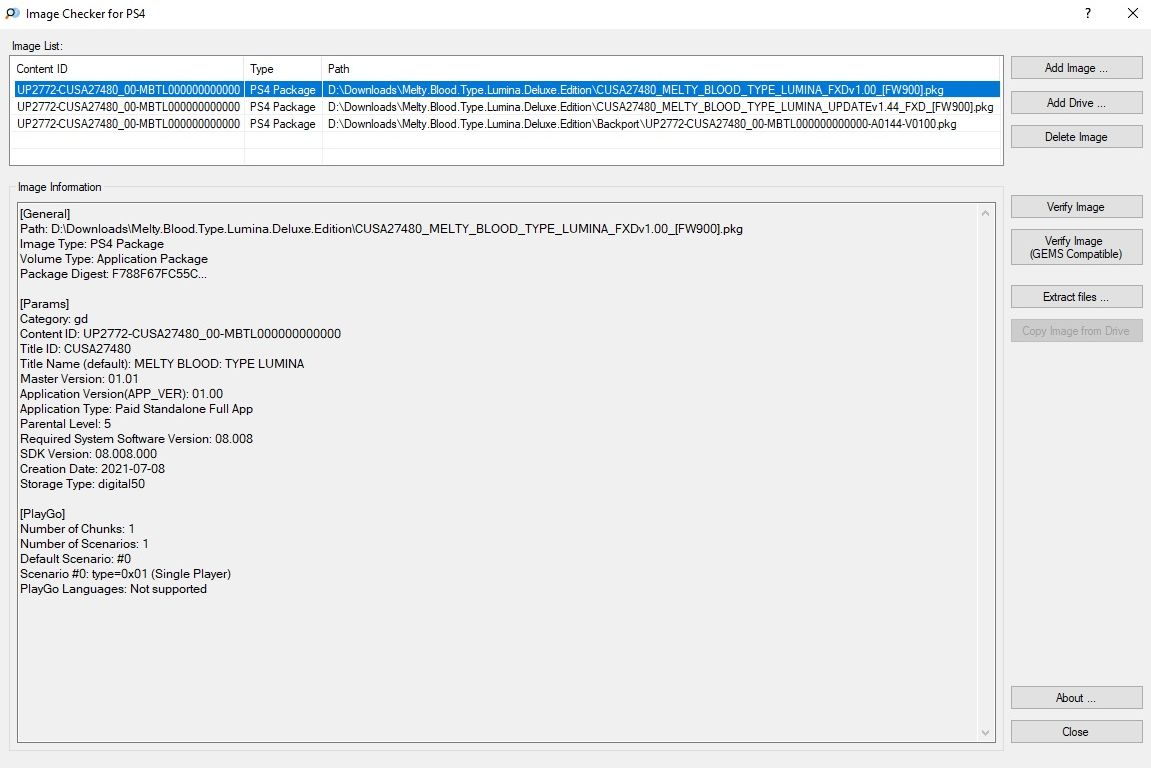Click the Default Scenario: #0 line
1151x768 pixels.
tap(76, 559)
